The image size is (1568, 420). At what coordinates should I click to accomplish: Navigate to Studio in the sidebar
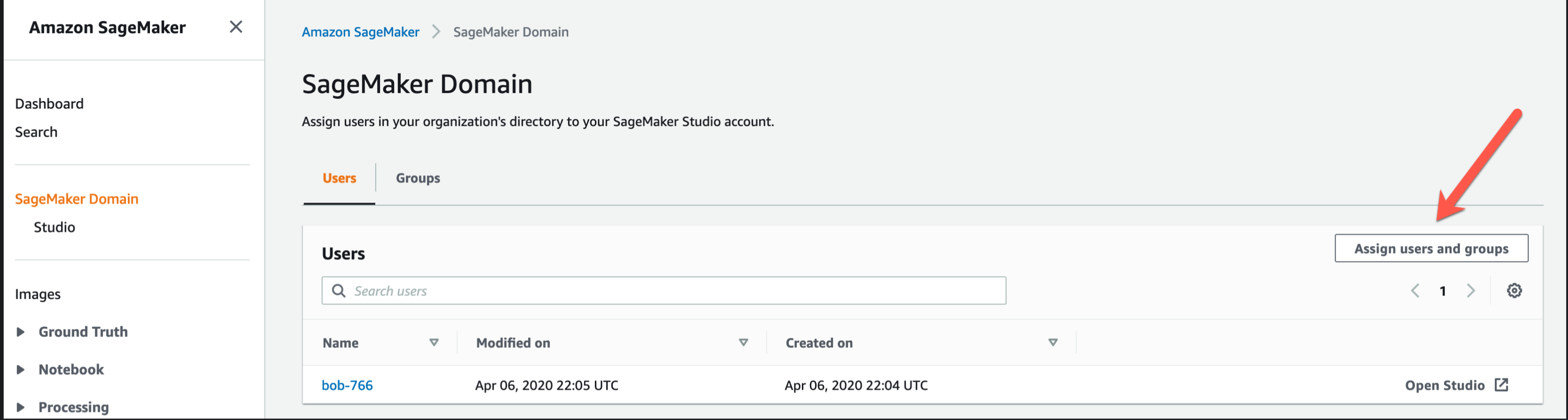click(x=54, y=227)
